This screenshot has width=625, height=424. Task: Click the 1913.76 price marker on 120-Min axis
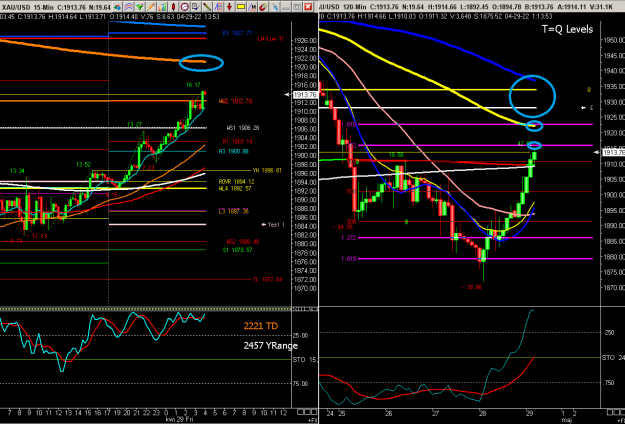pos(614,152)
